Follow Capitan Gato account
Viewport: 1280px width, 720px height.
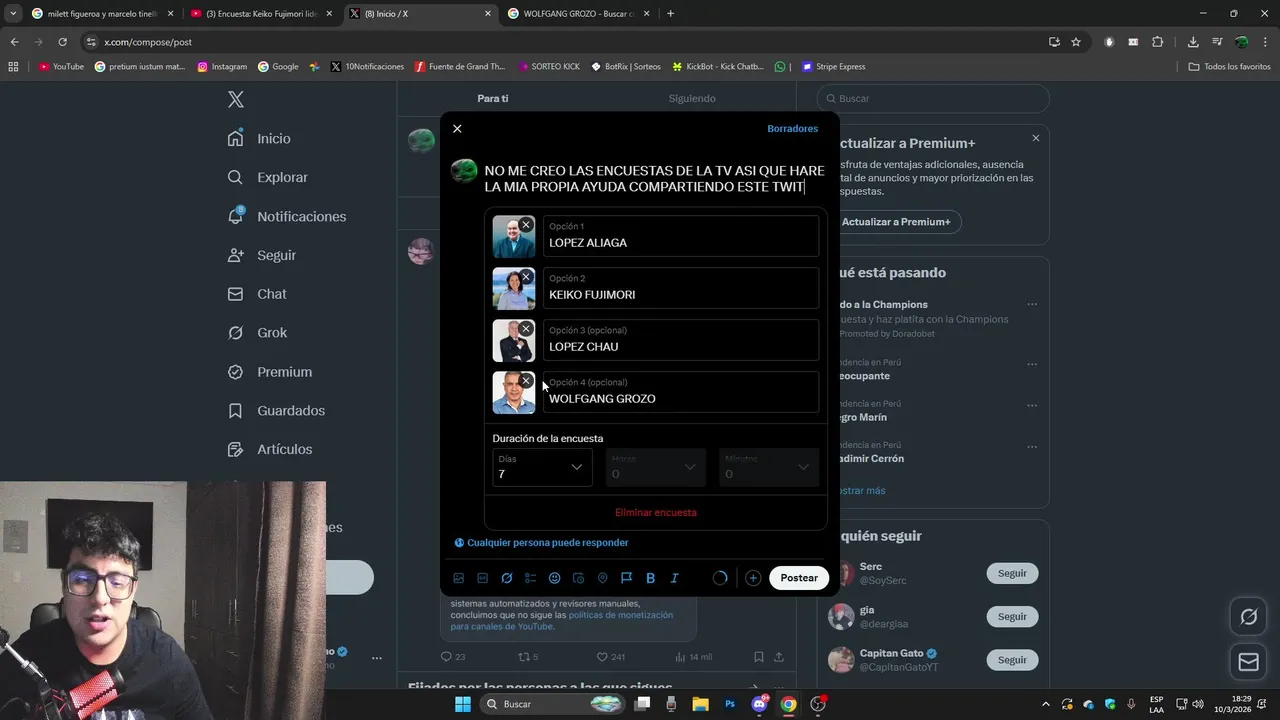1012,660
